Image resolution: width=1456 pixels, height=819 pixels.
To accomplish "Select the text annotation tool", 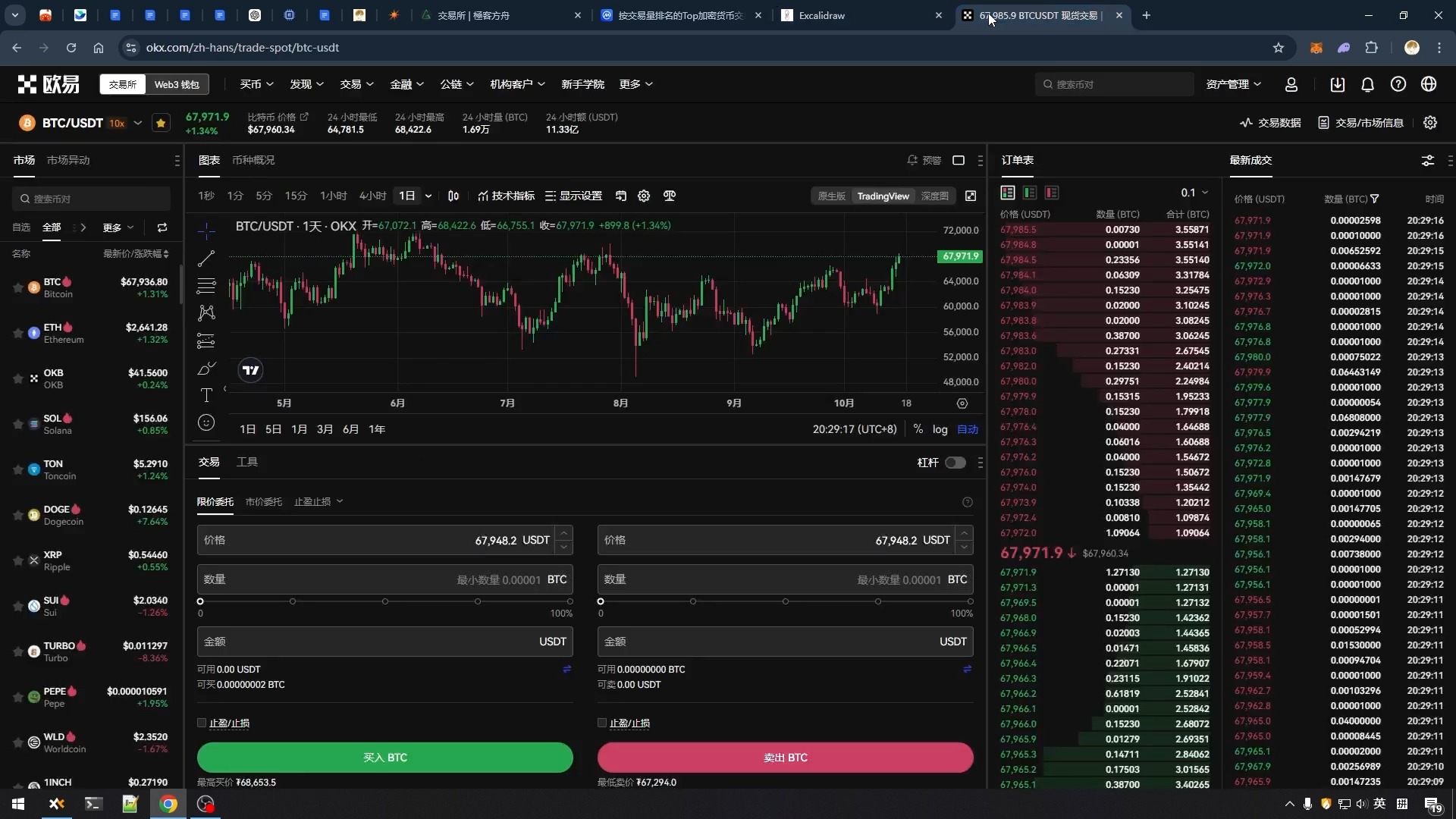I will (206, 395).
